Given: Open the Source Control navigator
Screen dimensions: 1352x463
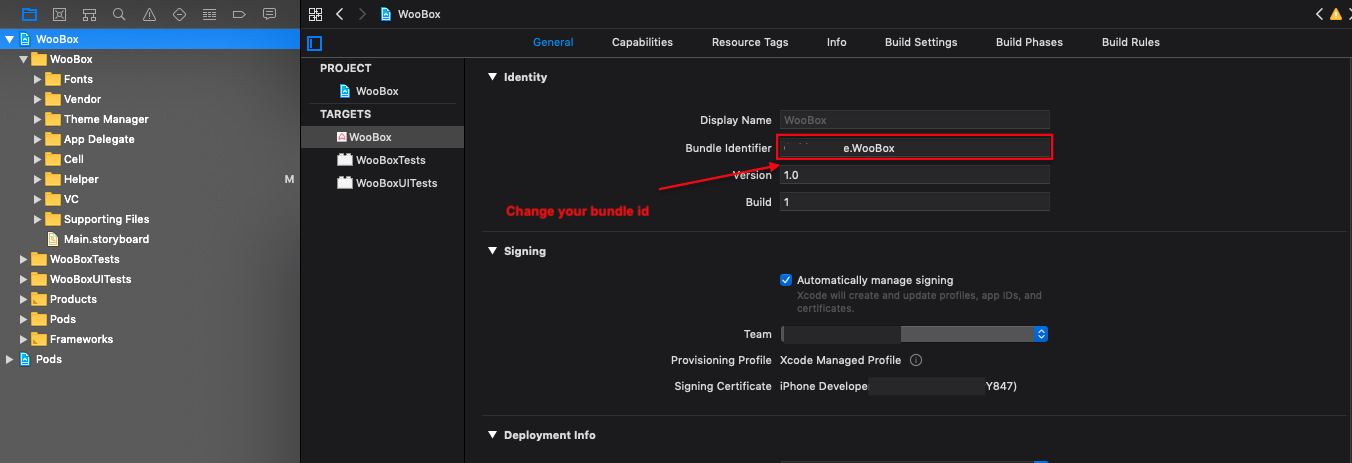Looking at the screenshot, I should pyautogui.click(x=59, y=14).
